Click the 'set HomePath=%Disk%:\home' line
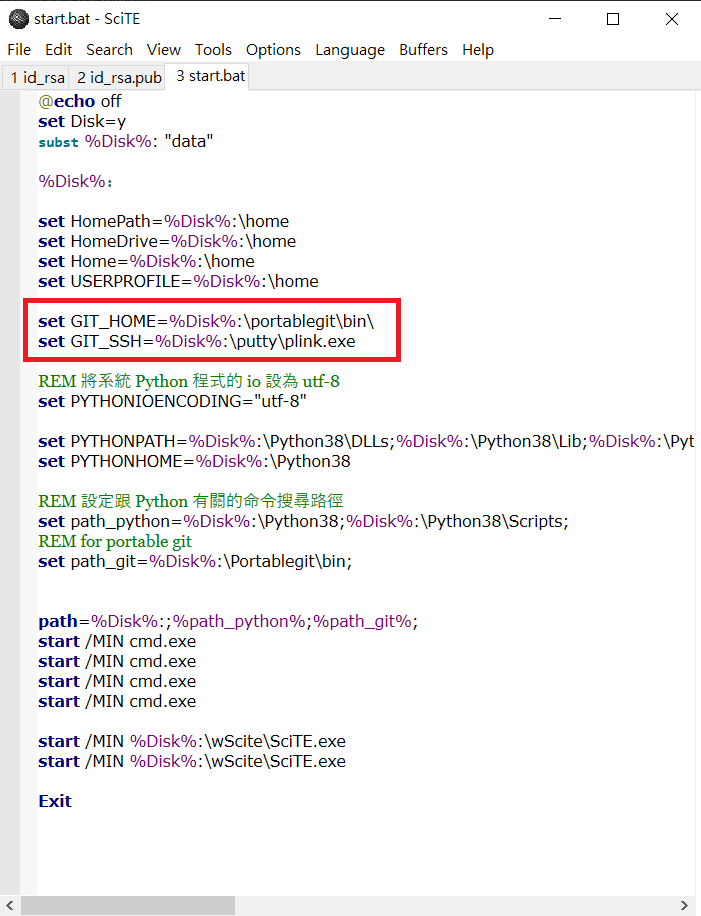This screenshot has height=916, width=701. pyautogui.click(x=164, y=221)
